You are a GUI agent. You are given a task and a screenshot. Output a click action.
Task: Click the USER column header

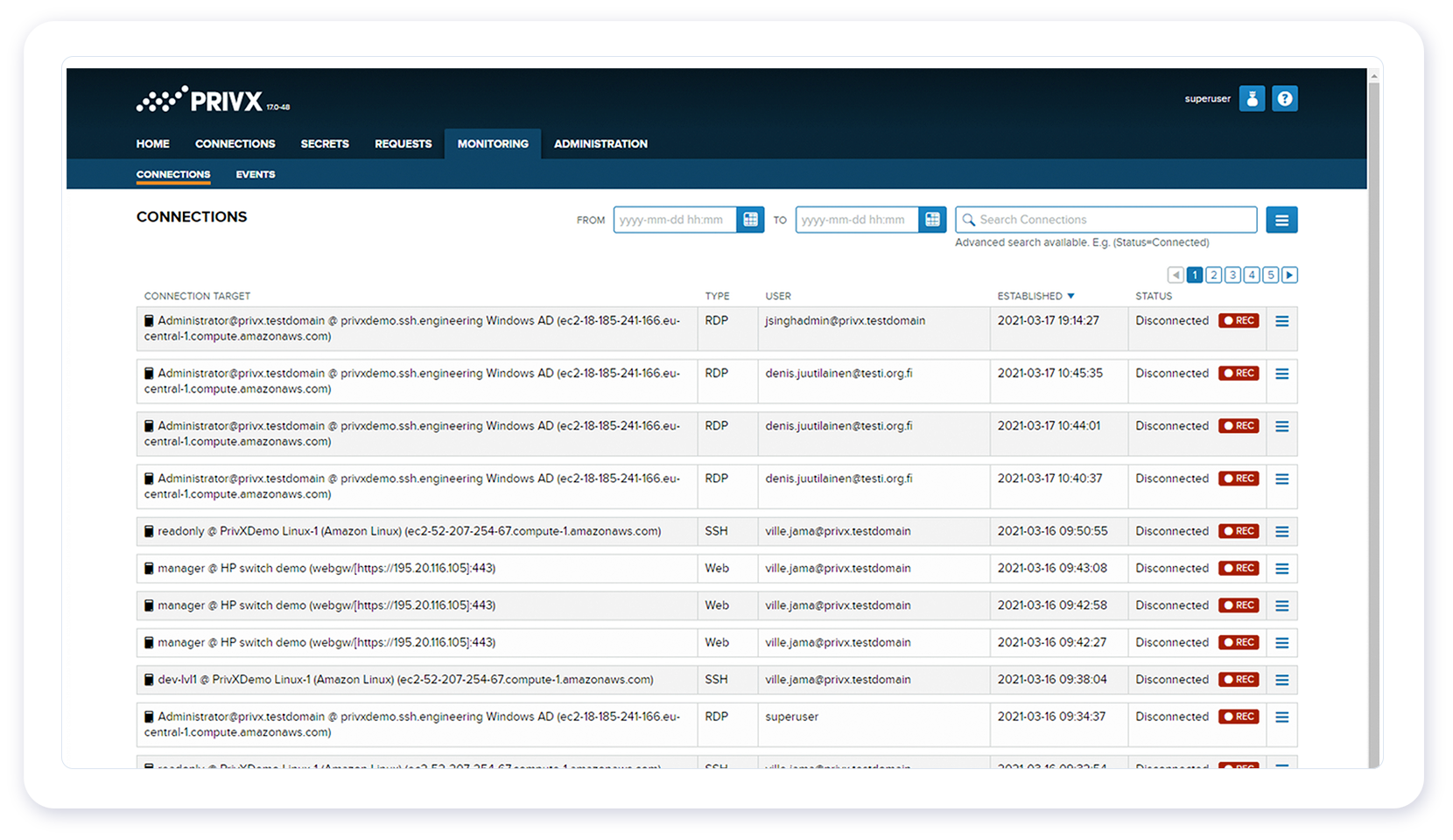(778, 296)
